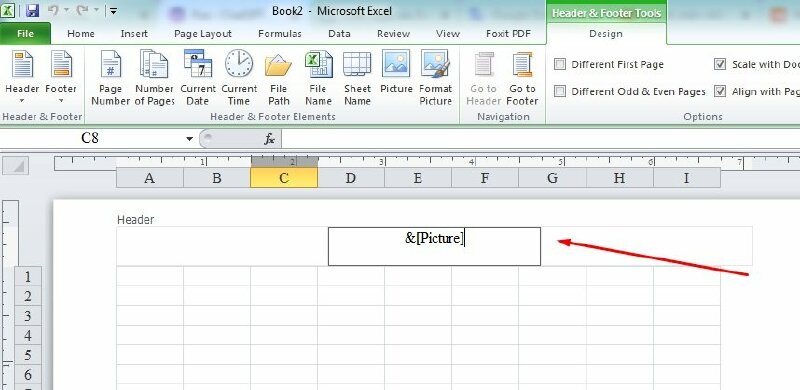
Task: Insert Number of Pages element
Action: coord(154,78)
